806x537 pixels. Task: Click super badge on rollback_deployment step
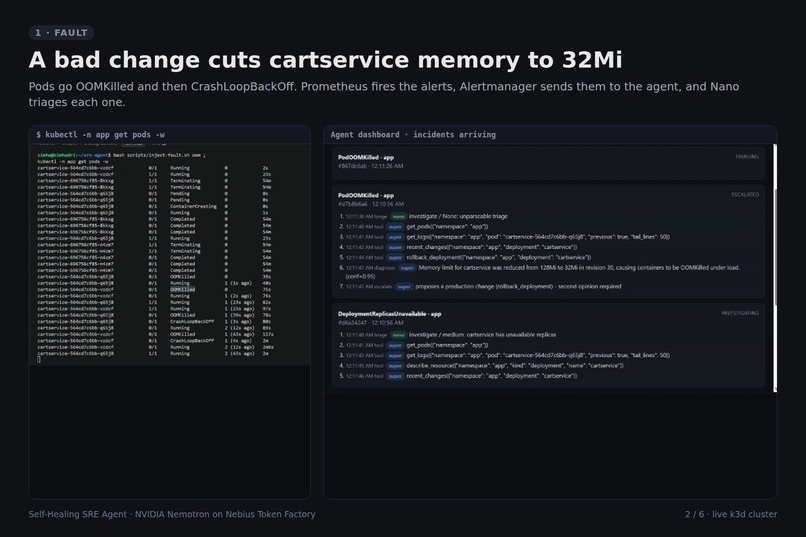point(395,257)
